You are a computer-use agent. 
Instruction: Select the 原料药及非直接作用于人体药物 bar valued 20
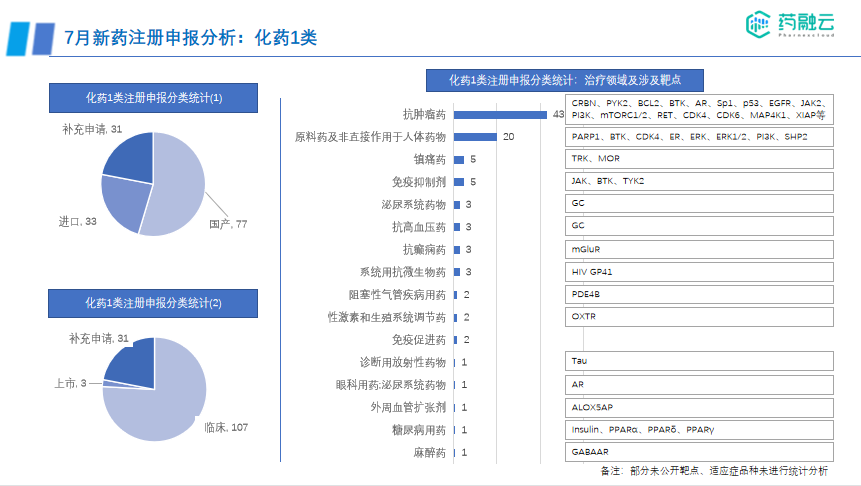pyautogui.click(x=476, y=137)
